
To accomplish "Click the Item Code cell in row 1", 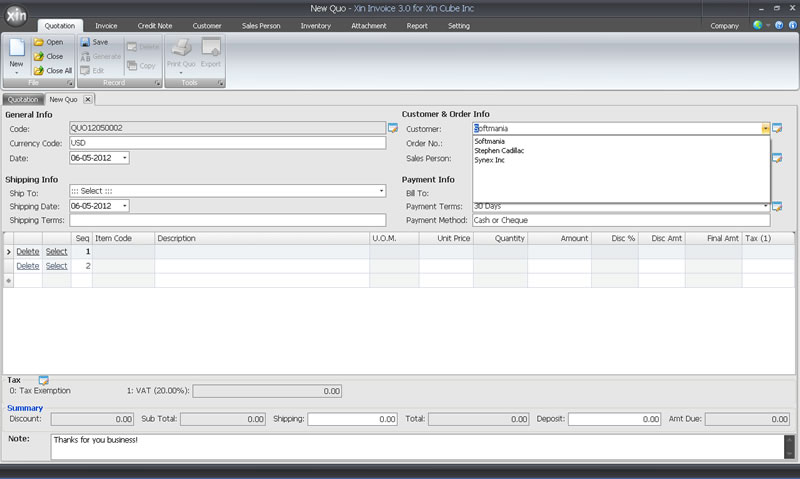I will point(123,251).
